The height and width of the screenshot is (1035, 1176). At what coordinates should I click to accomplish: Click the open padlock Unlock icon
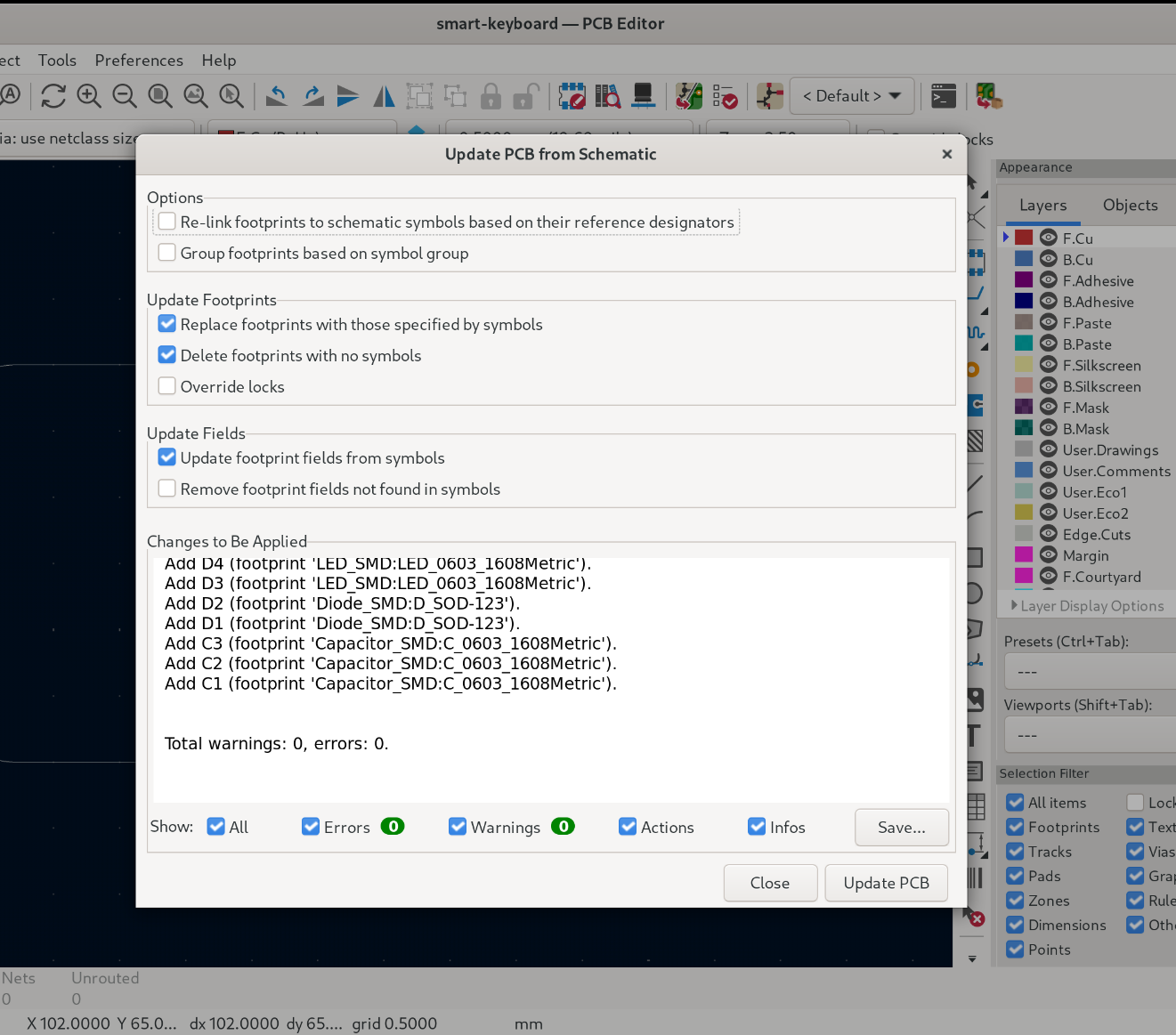coord(526,95)
